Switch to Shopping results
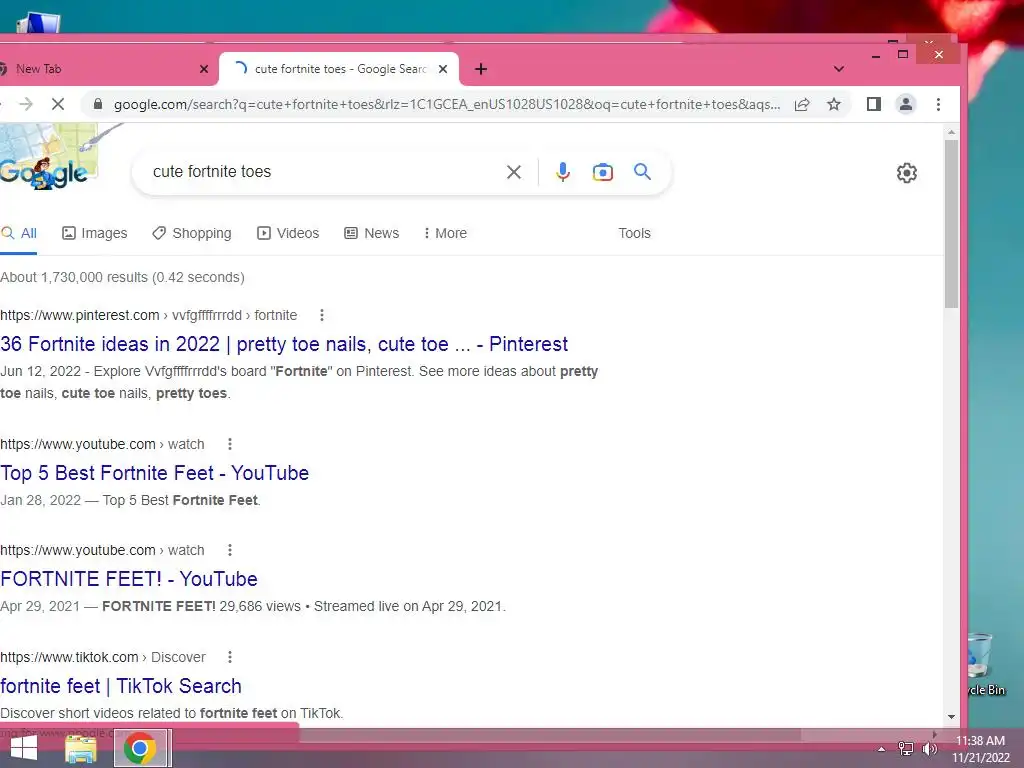This screenshot has height=768, width=1024. pyautogui.click(x=192, y=233)
